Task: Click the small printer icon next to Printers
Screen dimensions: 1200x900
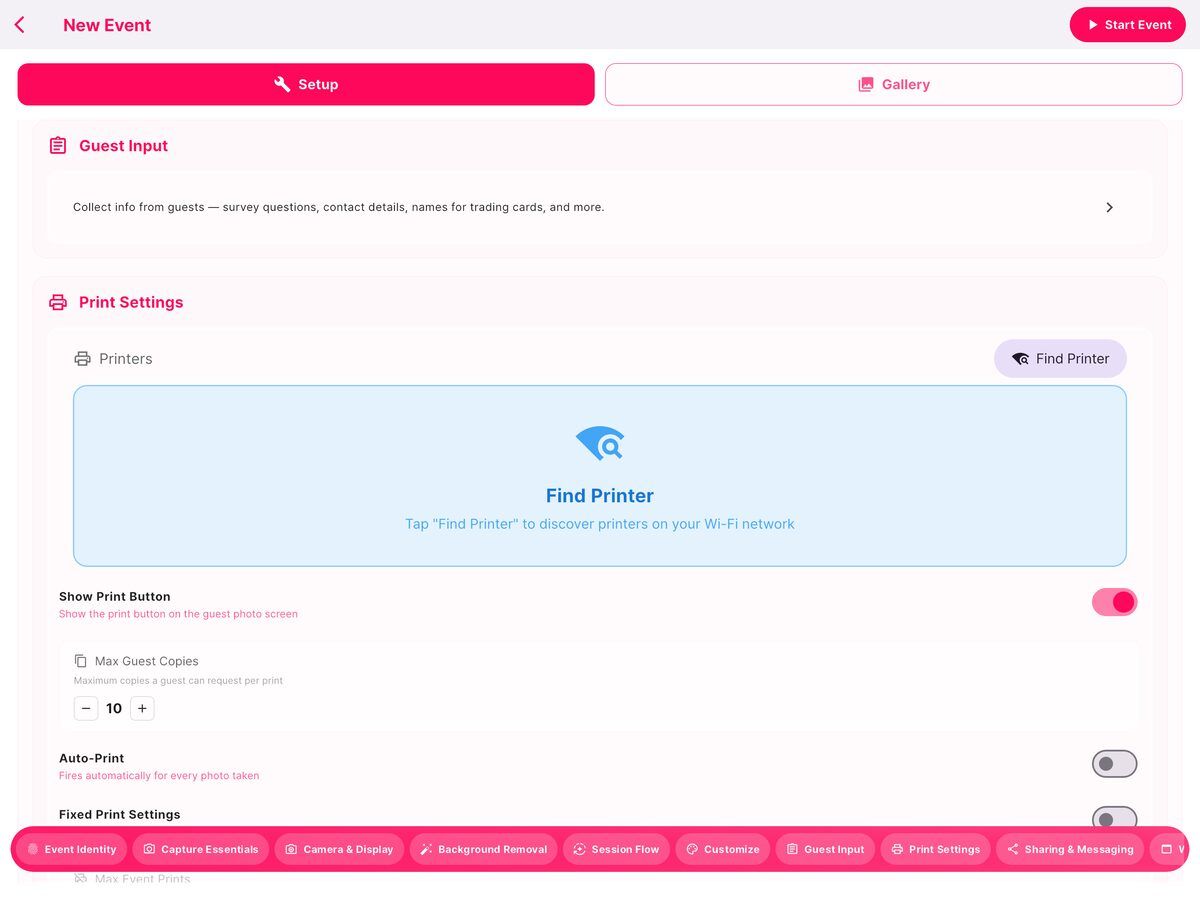Action: coord(82,359)
